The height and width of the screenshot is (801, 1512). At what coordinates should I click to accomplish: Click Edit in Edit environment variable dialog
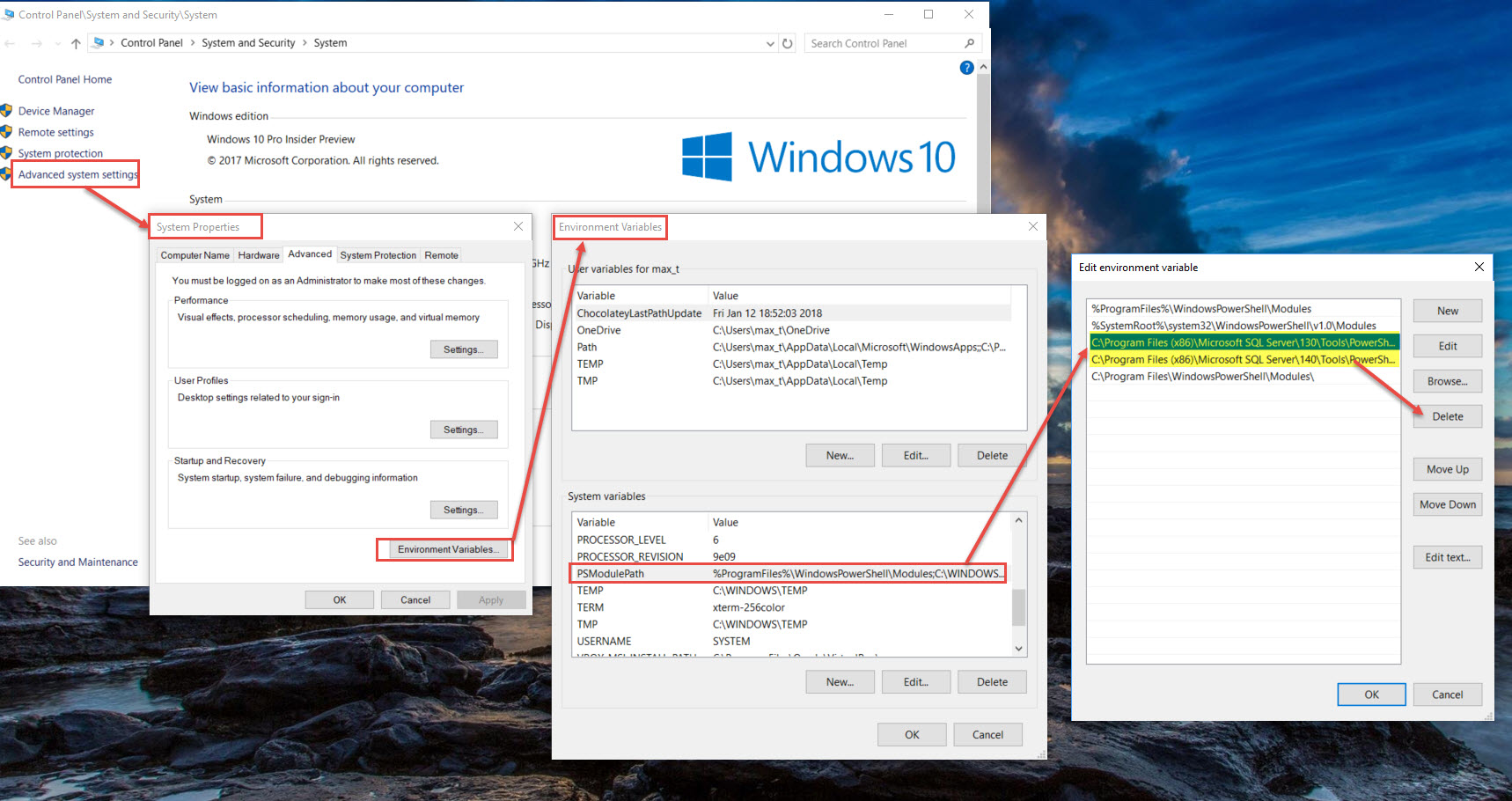(x=1448, y=346)
